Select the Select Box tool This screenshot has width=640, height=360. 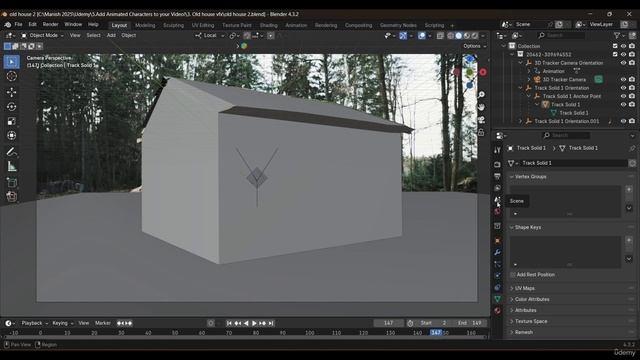click(x=11, y=62)
